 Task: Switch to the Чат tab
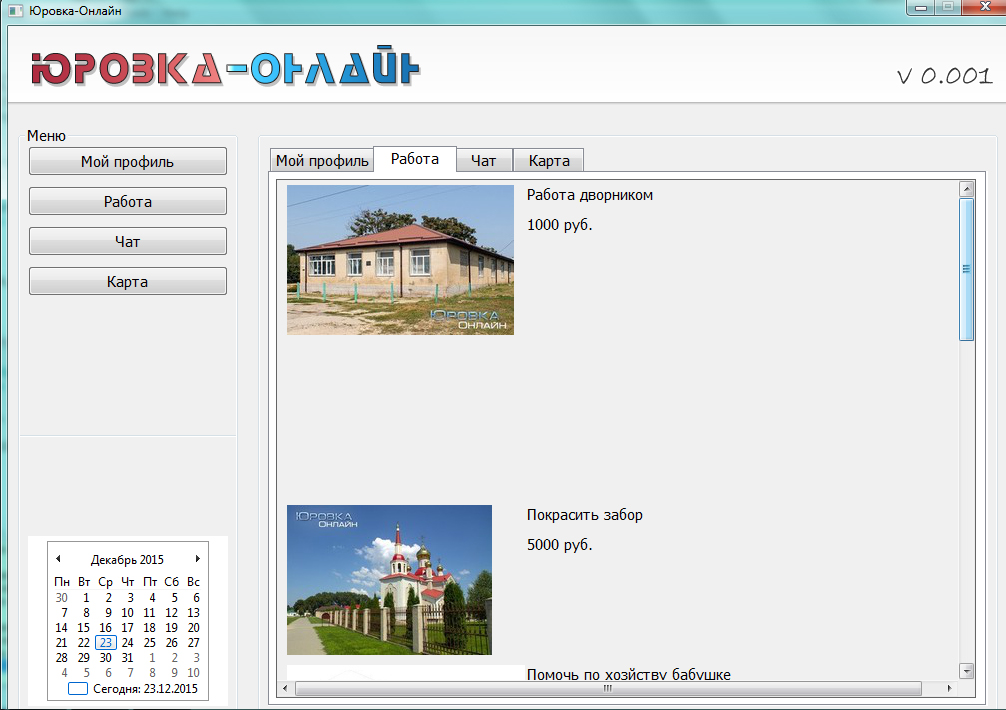(x=484, y=161)
